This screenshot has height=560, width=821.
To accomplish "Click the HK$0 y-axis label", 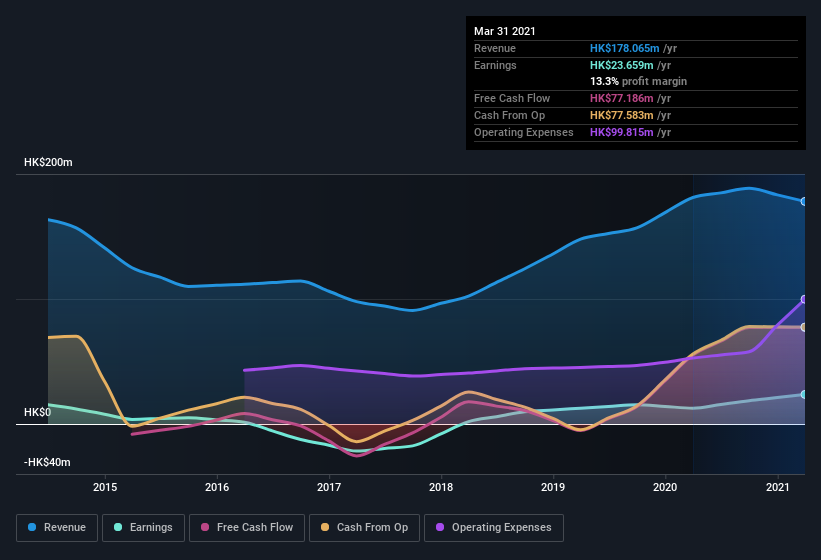I will [38, 412].
